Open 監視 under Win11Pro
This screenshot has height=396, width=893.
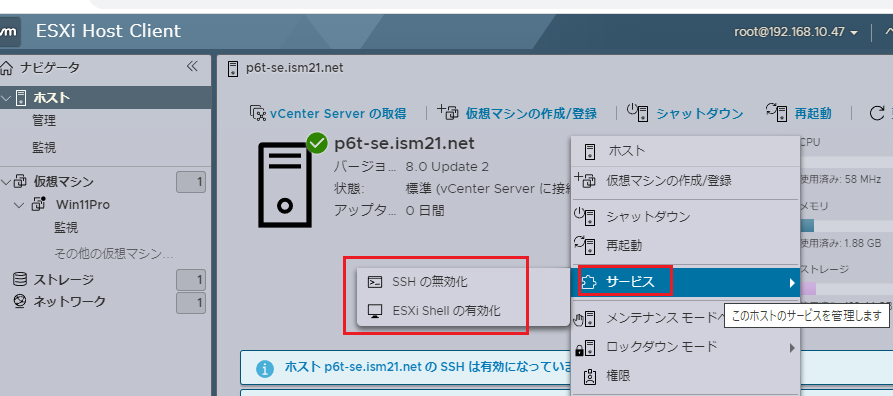tap(66, 228)
